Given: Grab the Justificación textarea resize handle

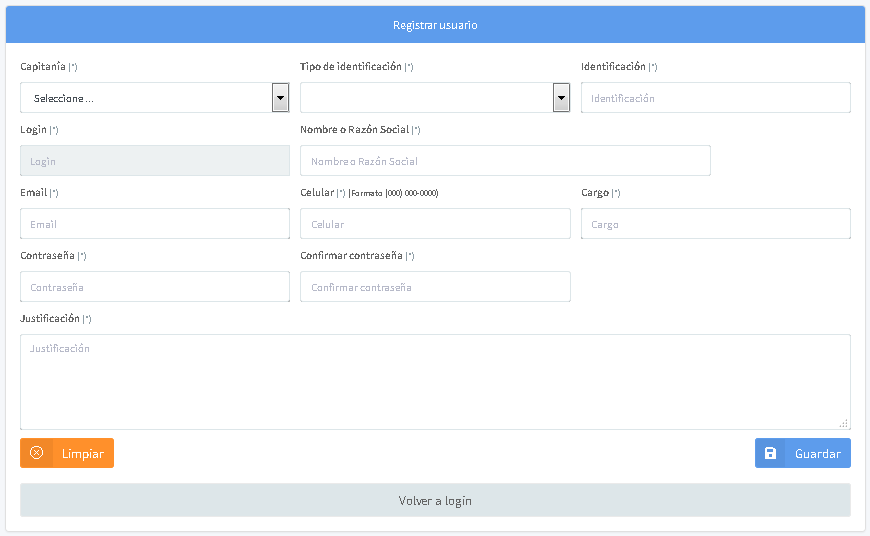Looking at the screenshot, I should point(844,423).
